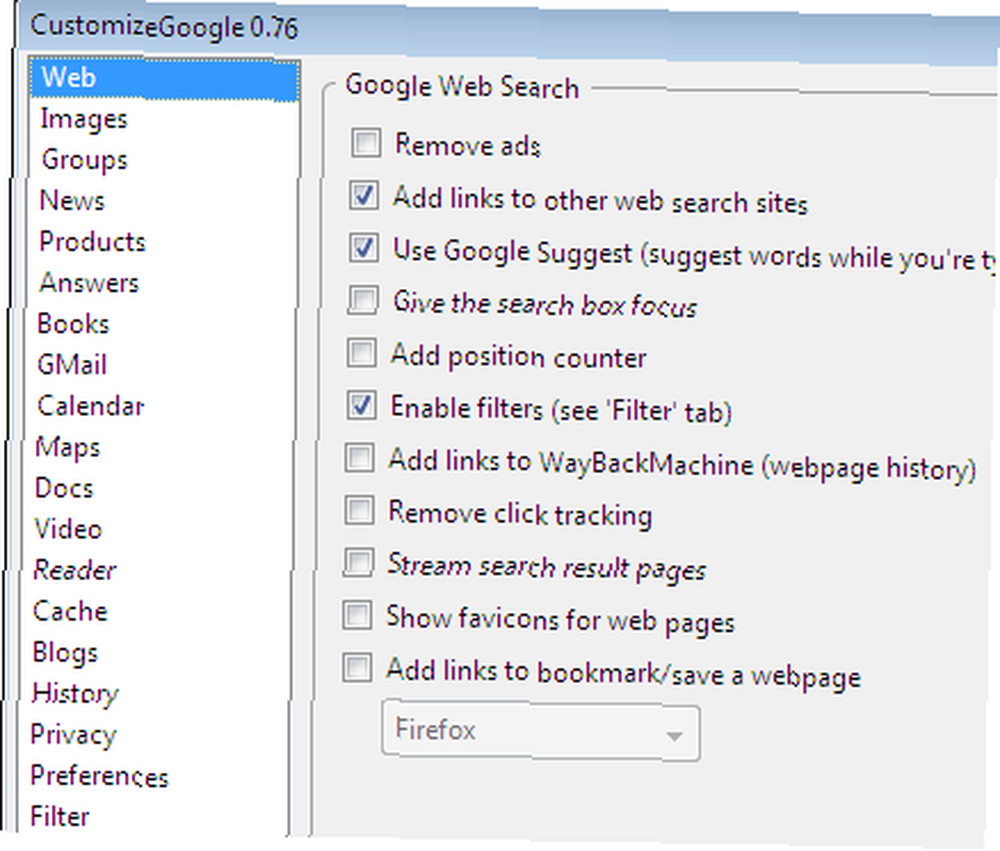Open the Maps category
The width and height of the screenshot is (1000, 851).
(x=68, y=447)
